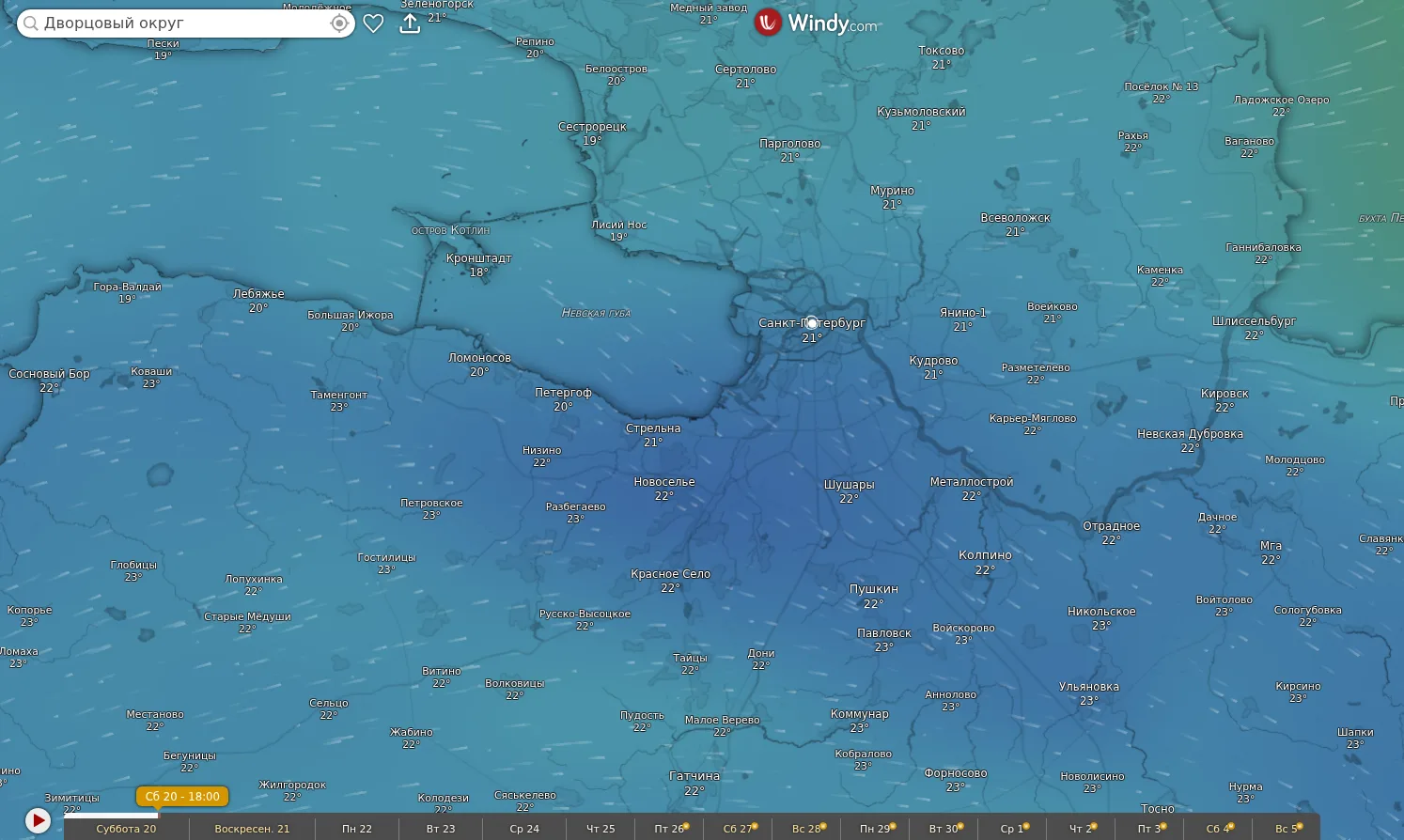Open the share upload icon
The height and width of the screenshot is (840, 1404).
pyautogui.click(x=410, y=23)
